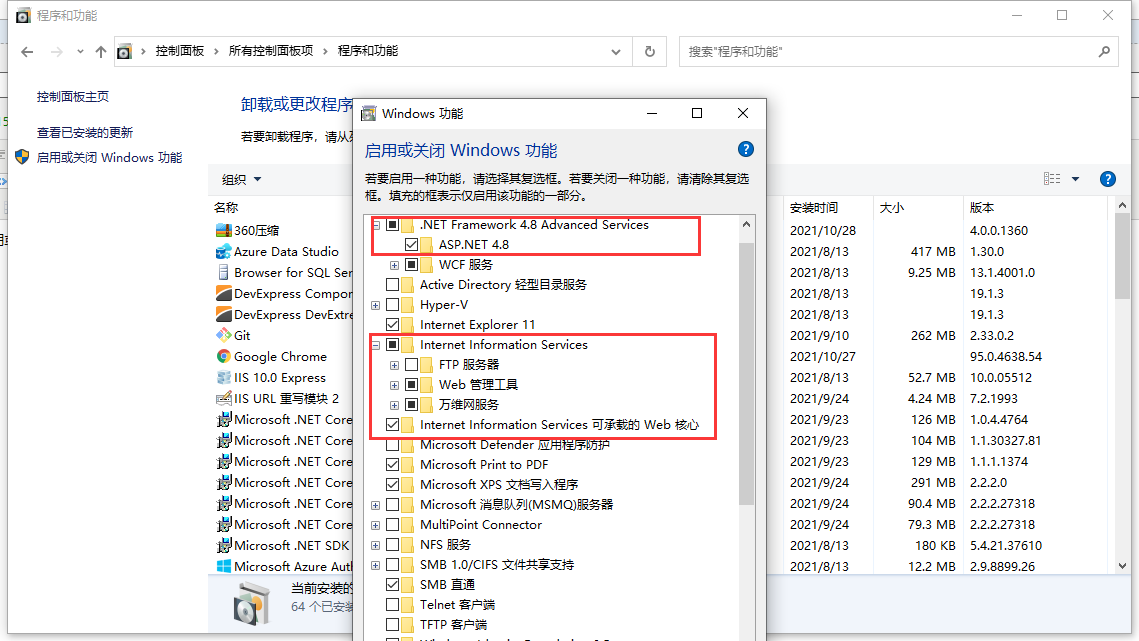
Task: Expand Microsoft 消息队列(MSMQ)服务器 node
Action: [376, 505]
